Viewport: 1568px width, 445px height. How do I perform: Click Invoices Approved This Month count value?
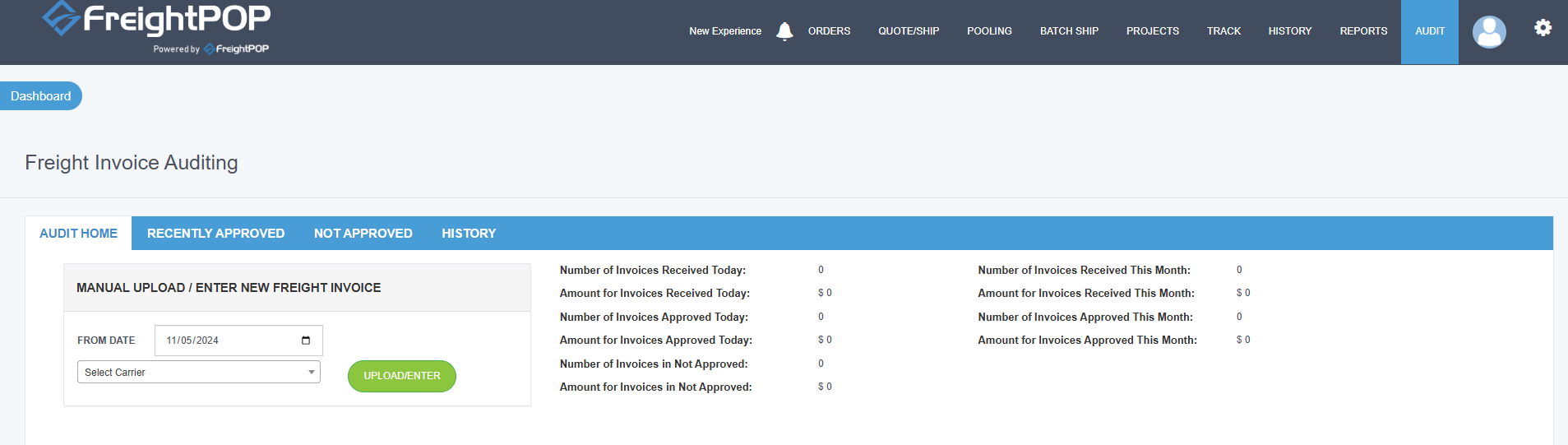(x=1239, y=317)
